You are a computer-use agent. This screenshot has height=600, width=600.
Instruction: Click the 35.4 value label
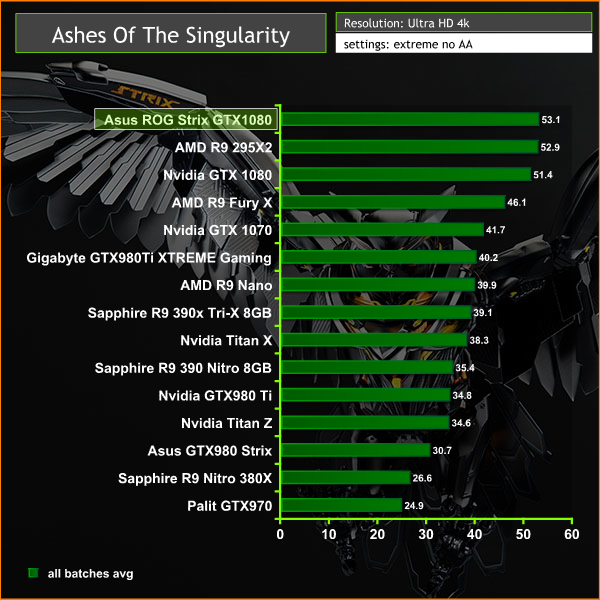tap(465, 368)
